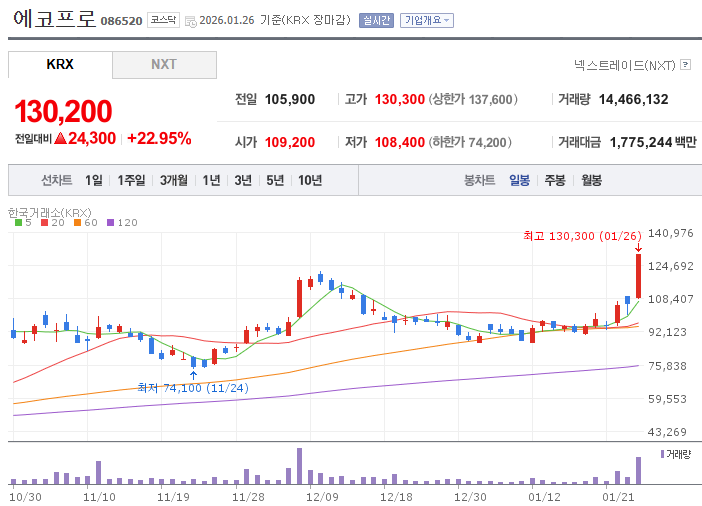This screenshot has height=506, width=702.
Task: Click the red 20-day moving average legend
Action: [53, 223]
